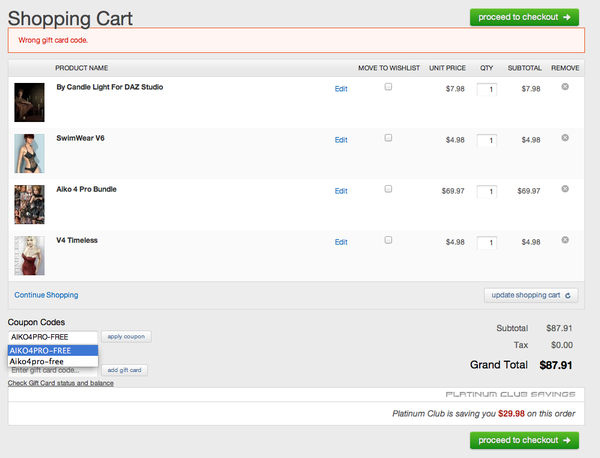
Task: Remove By Candle Light from cart
Action: point(565,87)
